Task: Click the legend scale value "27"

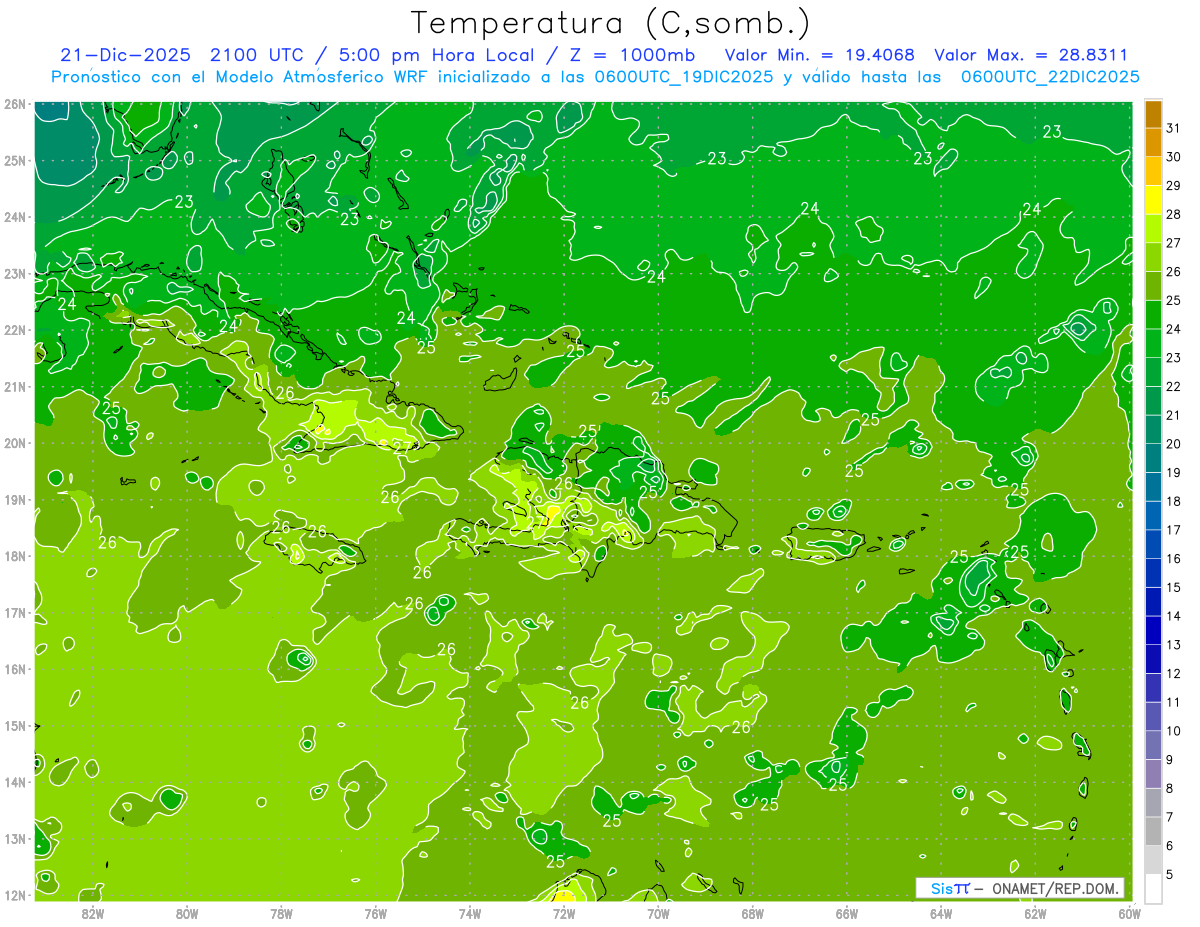Action: 1173,243
